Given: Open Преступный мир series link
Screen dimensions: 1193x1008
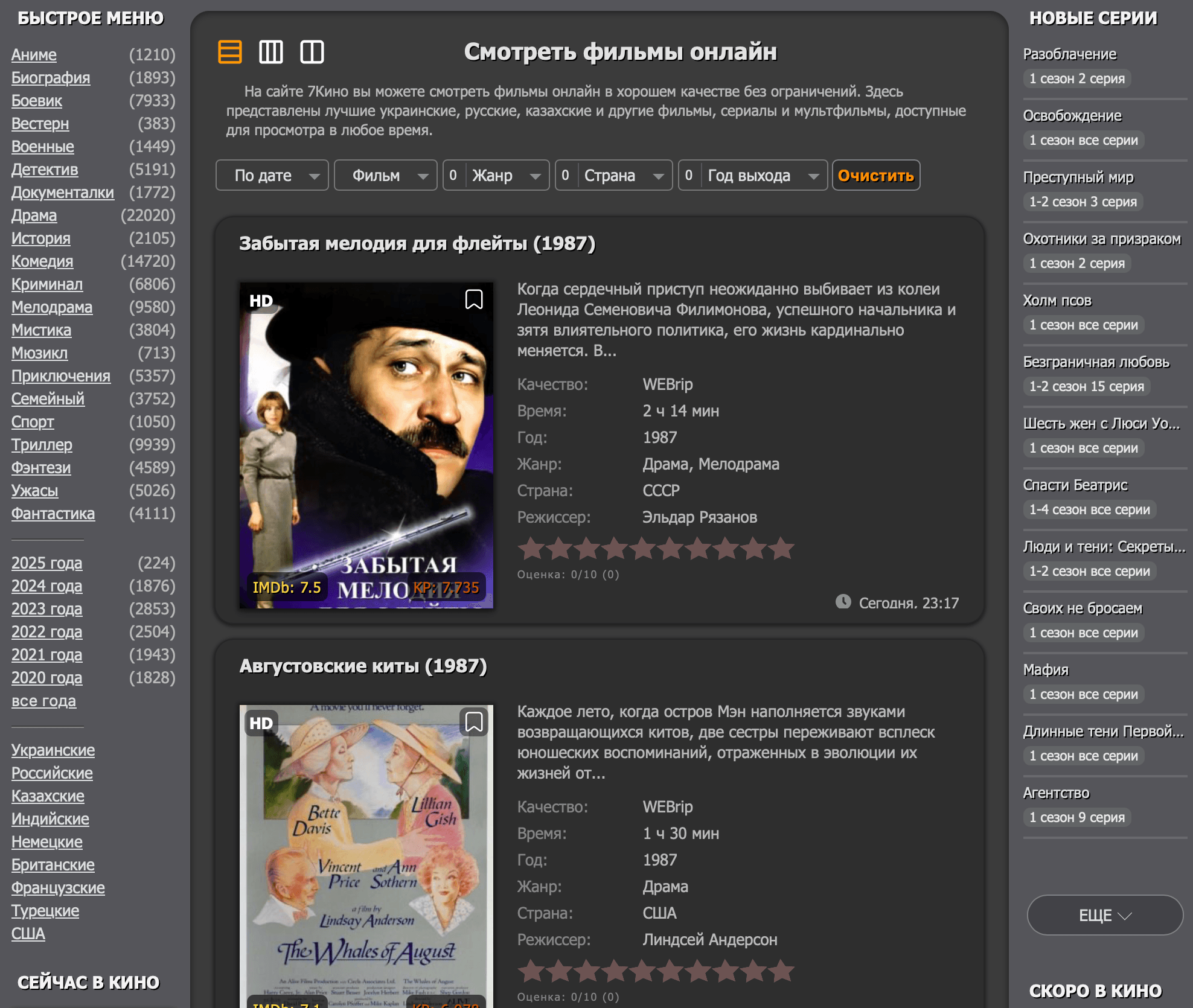Looking at the screenshot, I should point(1078,177).
